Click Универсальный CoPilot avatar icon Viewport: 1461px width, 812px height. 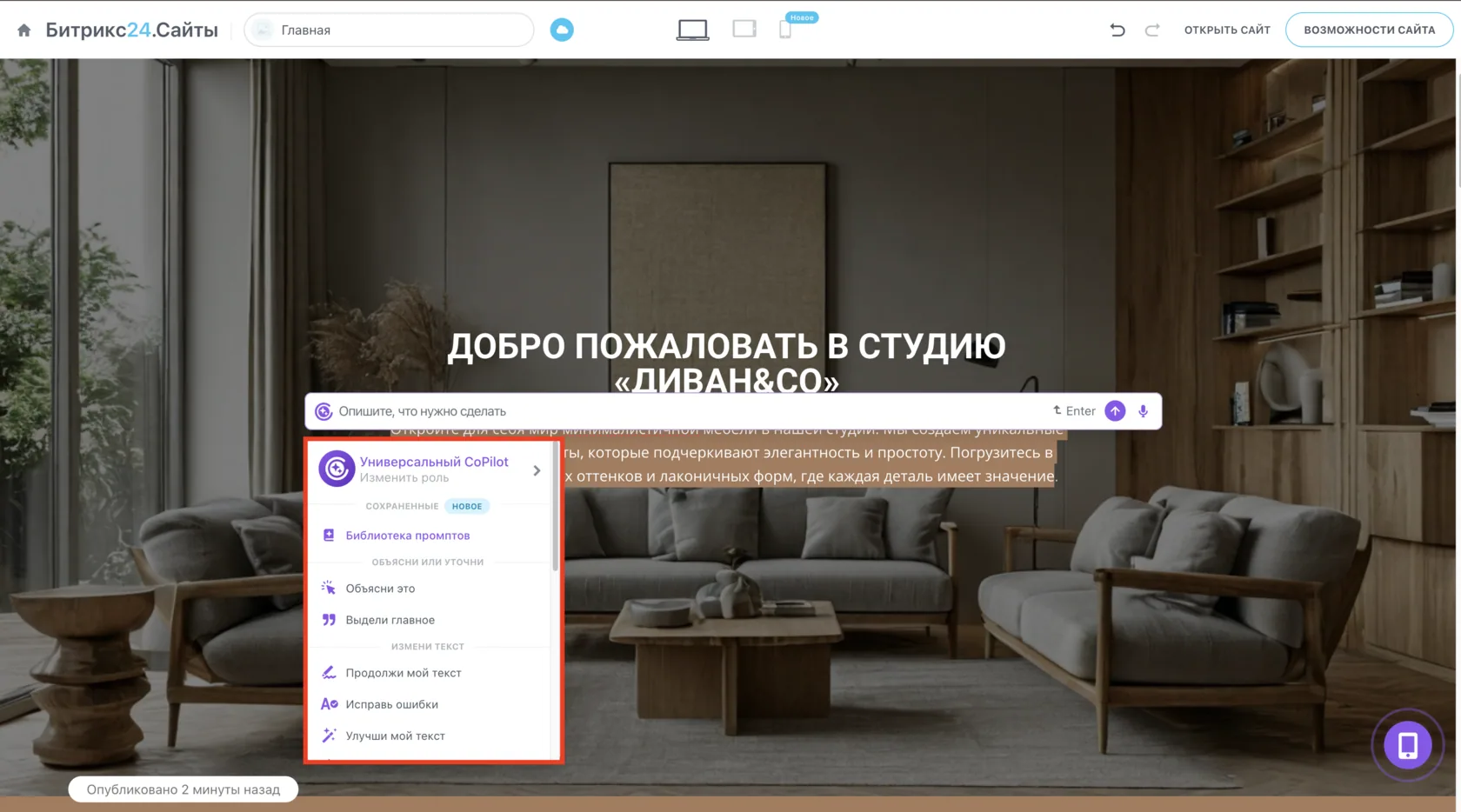pos(337,469)
